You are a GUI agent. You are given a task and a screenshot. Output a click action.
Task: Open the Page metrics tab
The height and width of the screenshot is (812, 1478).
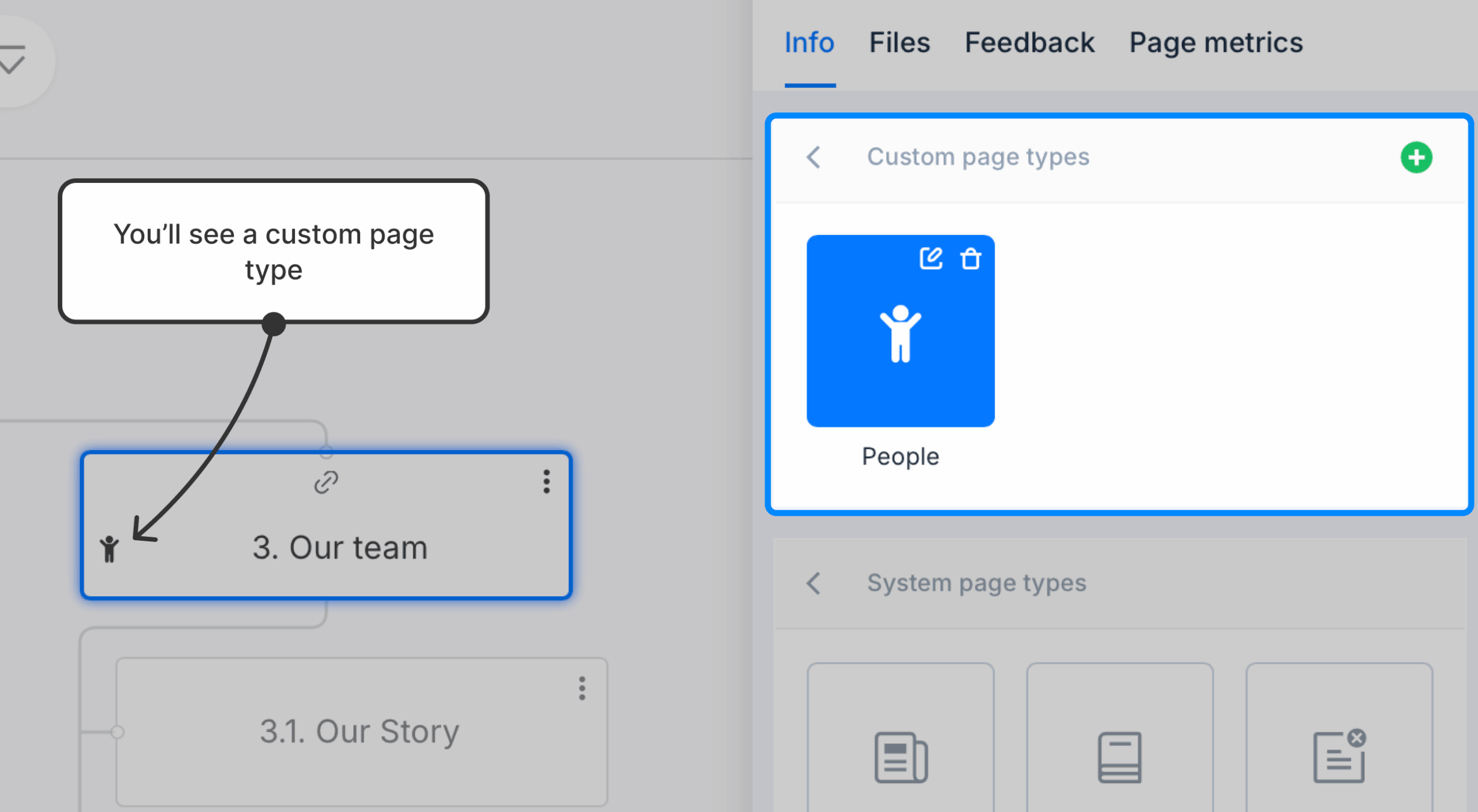point(1216,43)
